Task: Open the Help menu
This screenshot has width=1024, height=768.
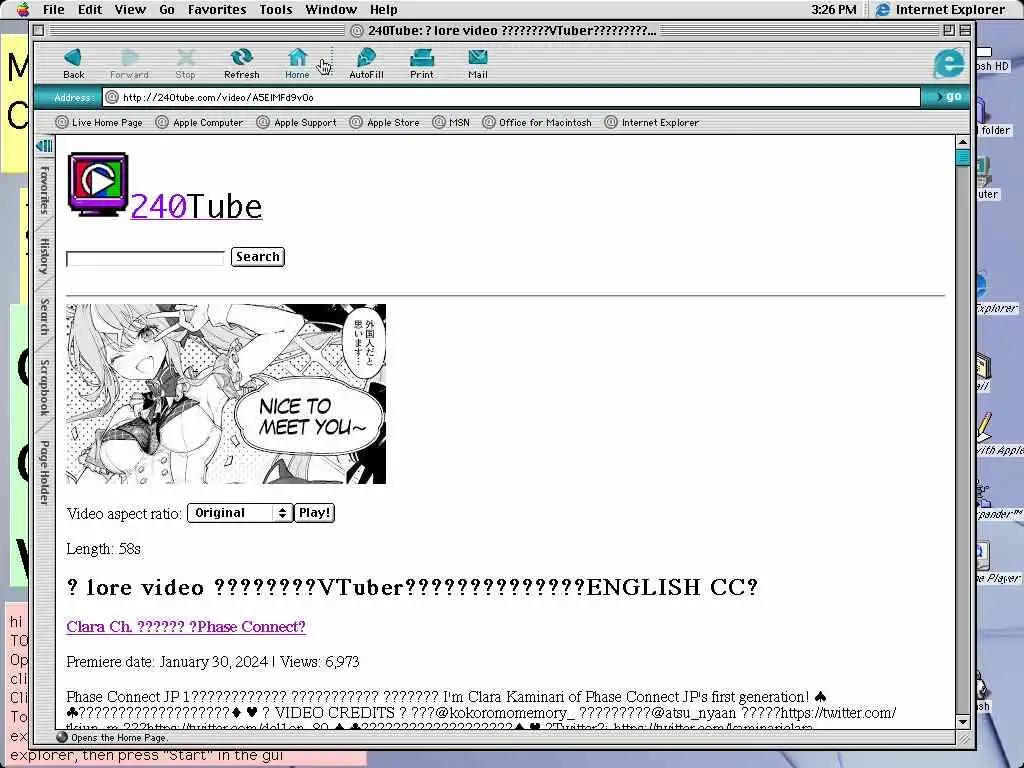Action: [x=383, y=9]
